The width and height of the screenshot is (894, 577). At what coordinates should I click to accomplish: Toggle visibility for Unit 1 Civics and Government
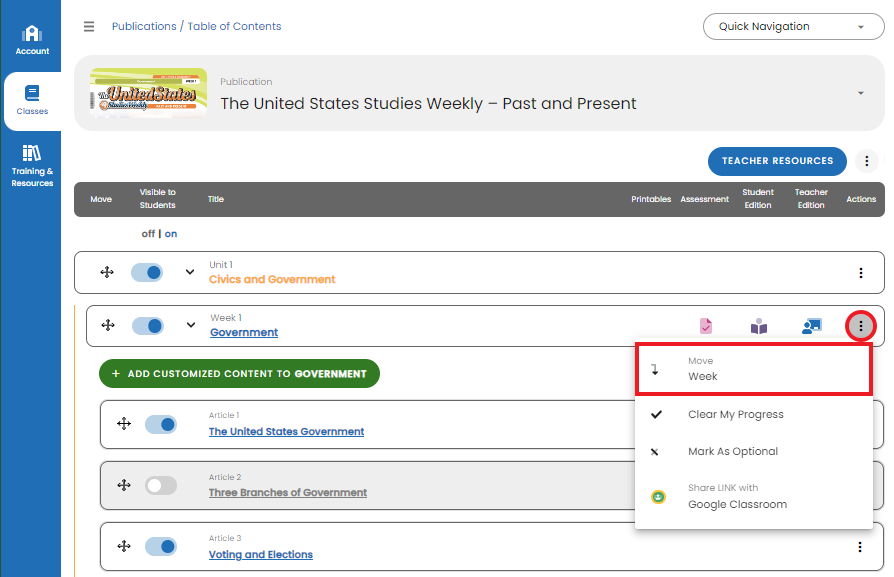pos(147,273)
